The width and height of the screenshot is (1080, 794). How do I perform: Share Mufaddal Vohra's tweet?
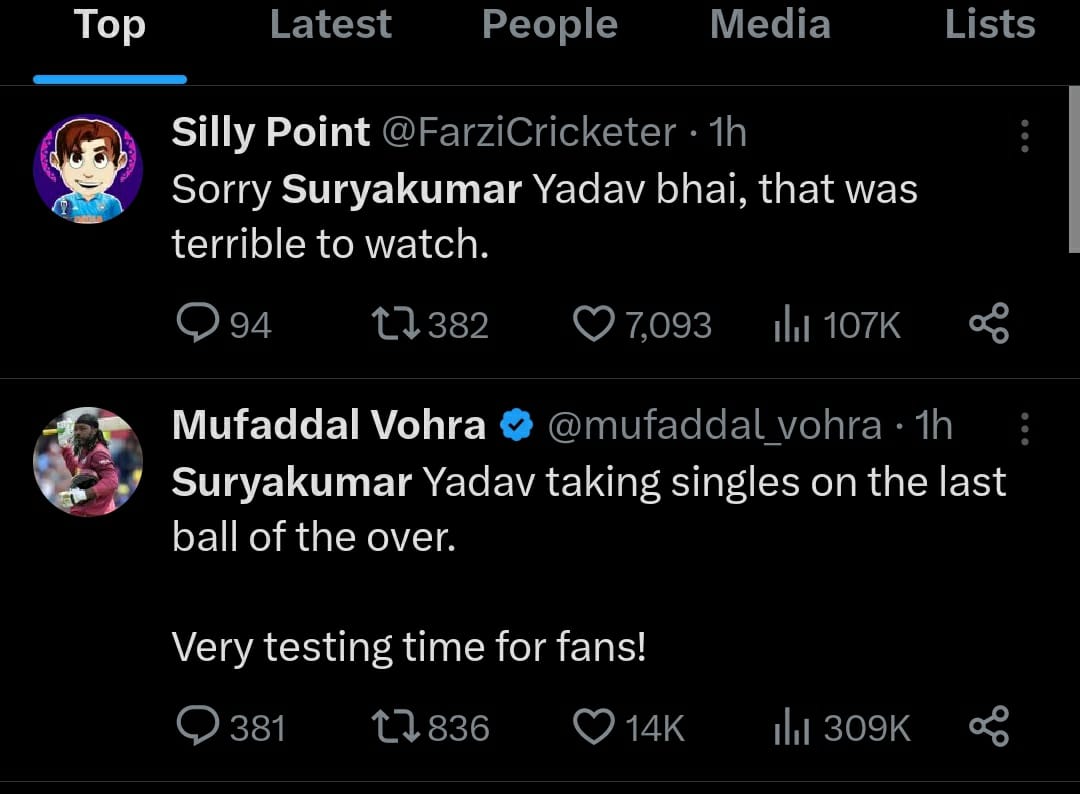coord(990,727)
